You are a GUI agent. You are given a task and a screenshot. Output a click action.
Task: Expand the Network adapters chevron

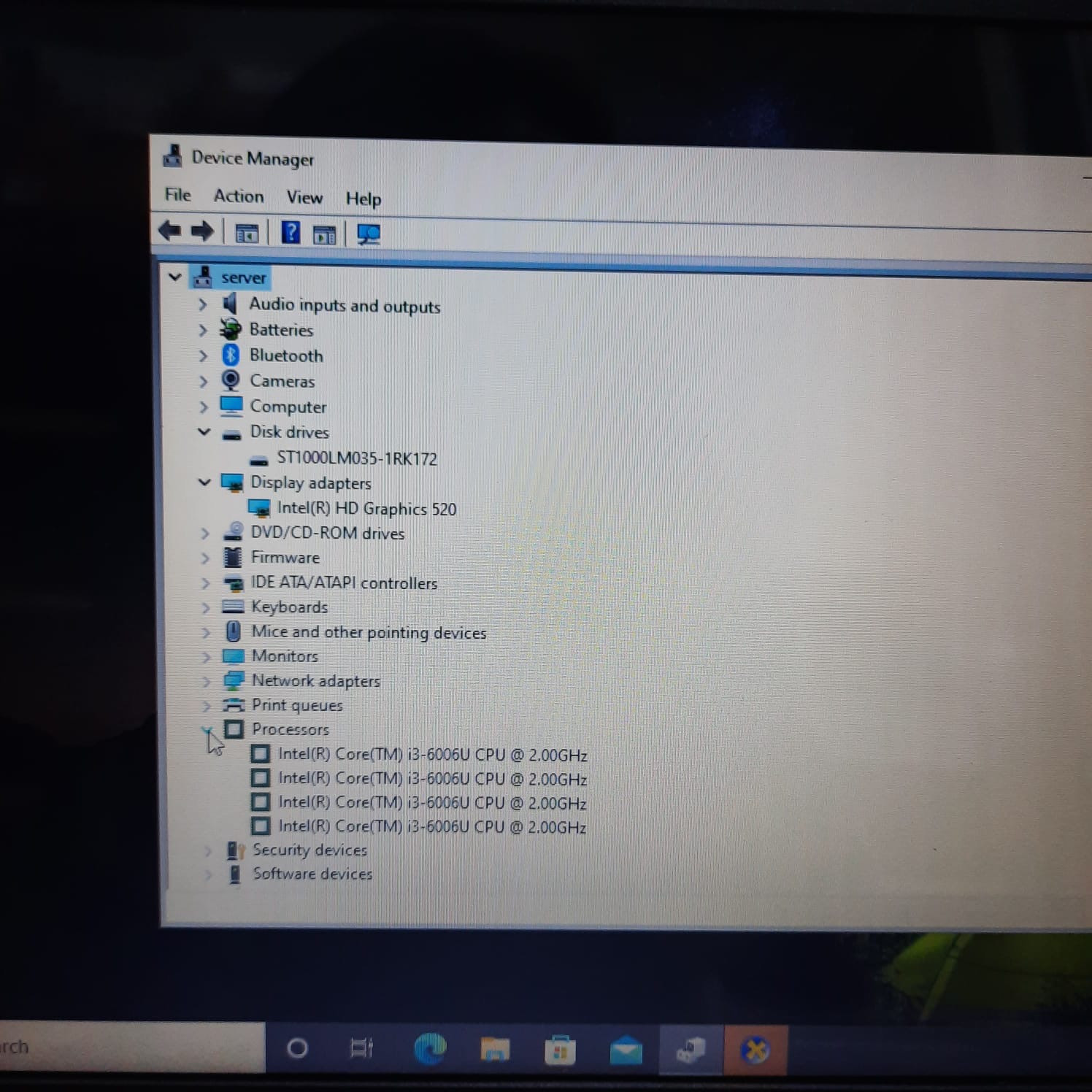coord(207,681)
